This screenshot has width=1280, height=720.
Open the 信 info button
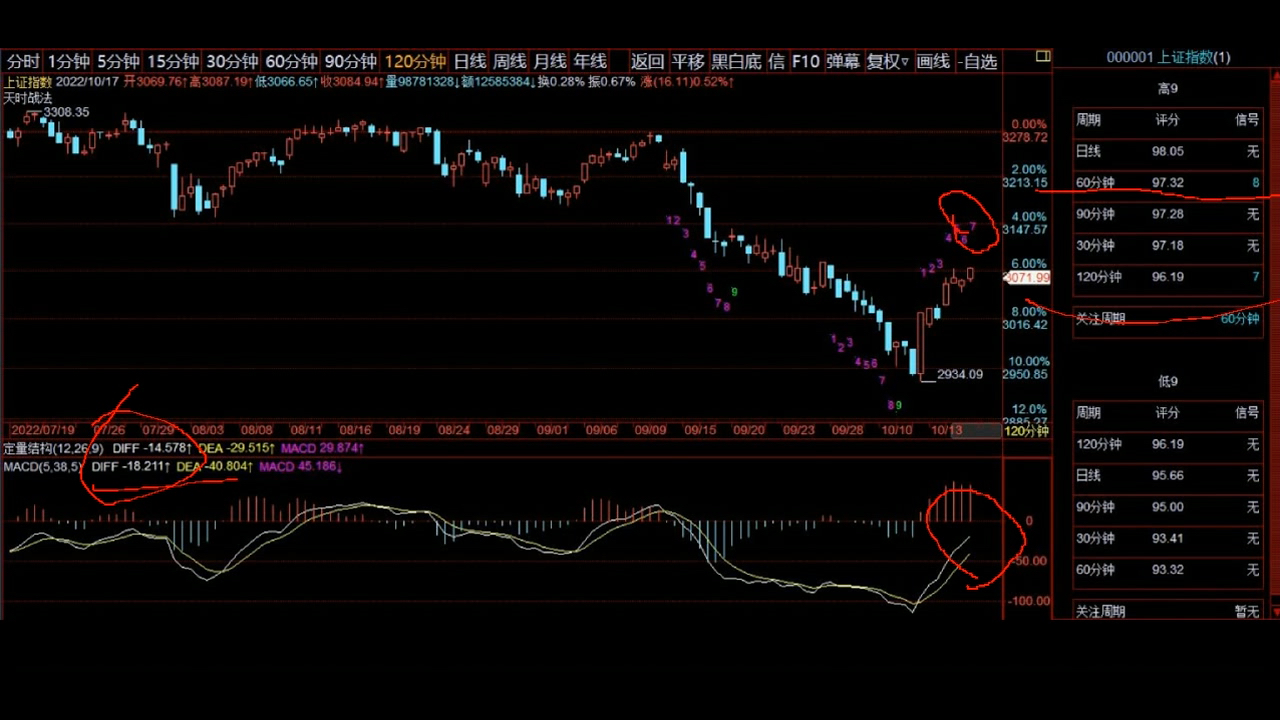(777, 61)
